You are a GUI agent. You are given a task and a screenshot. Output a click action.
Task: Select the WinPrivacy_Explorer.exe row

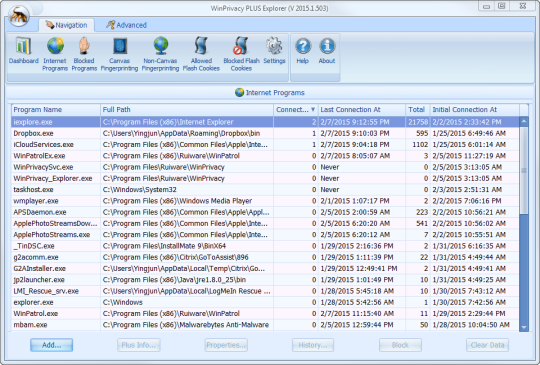coord(265,178)
